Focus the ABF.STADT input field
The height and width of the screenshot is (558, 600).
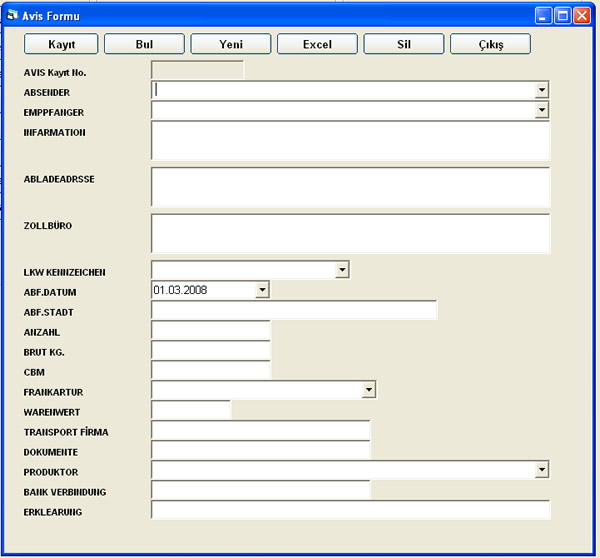(294, 310)
